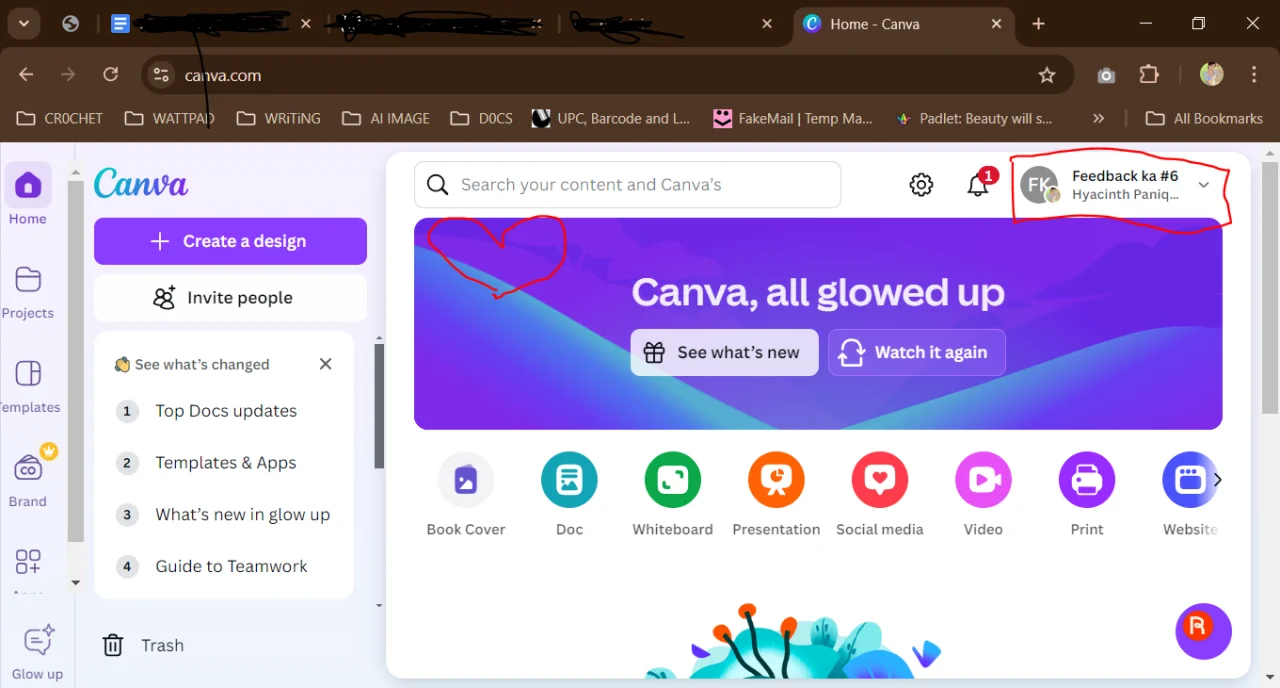Open the notifications bell

[x=978, y=185]
